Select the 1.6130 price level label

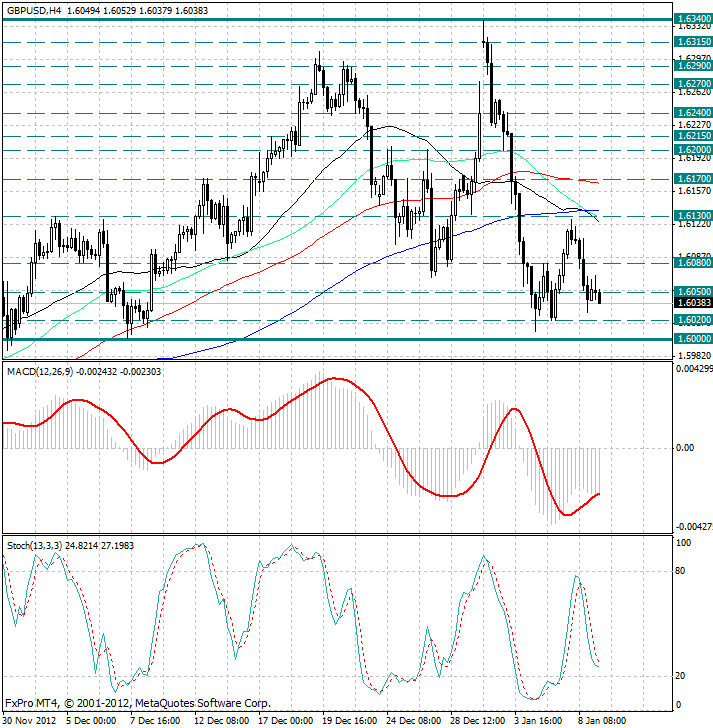pos(693,216)
